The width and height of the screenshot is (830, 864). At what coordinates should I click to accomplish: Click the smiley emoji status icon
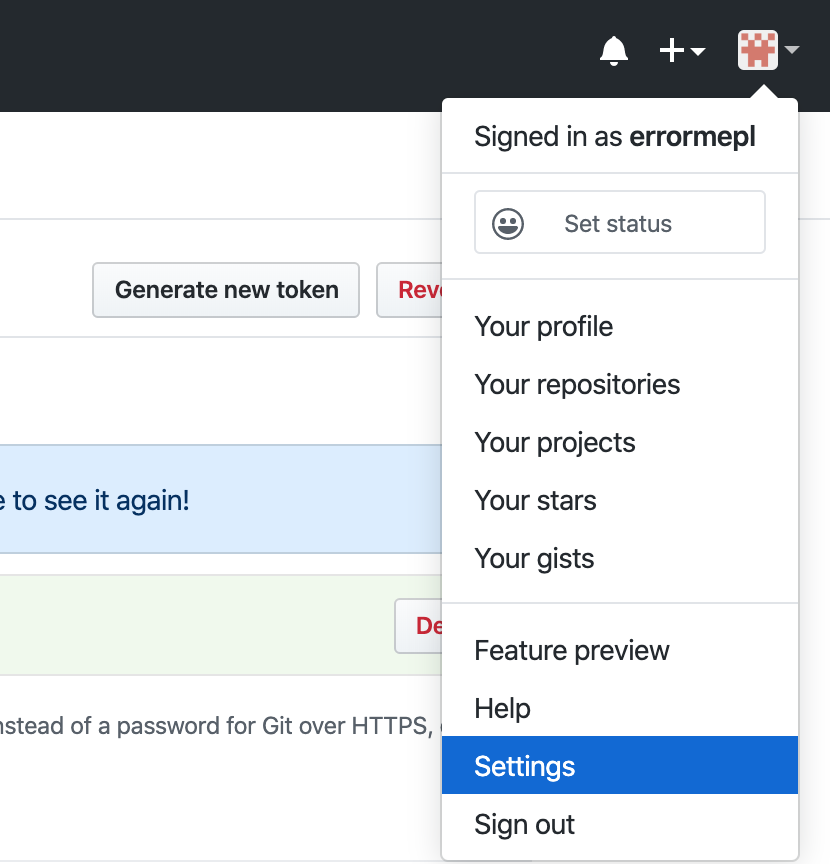[x=508, y=223]
